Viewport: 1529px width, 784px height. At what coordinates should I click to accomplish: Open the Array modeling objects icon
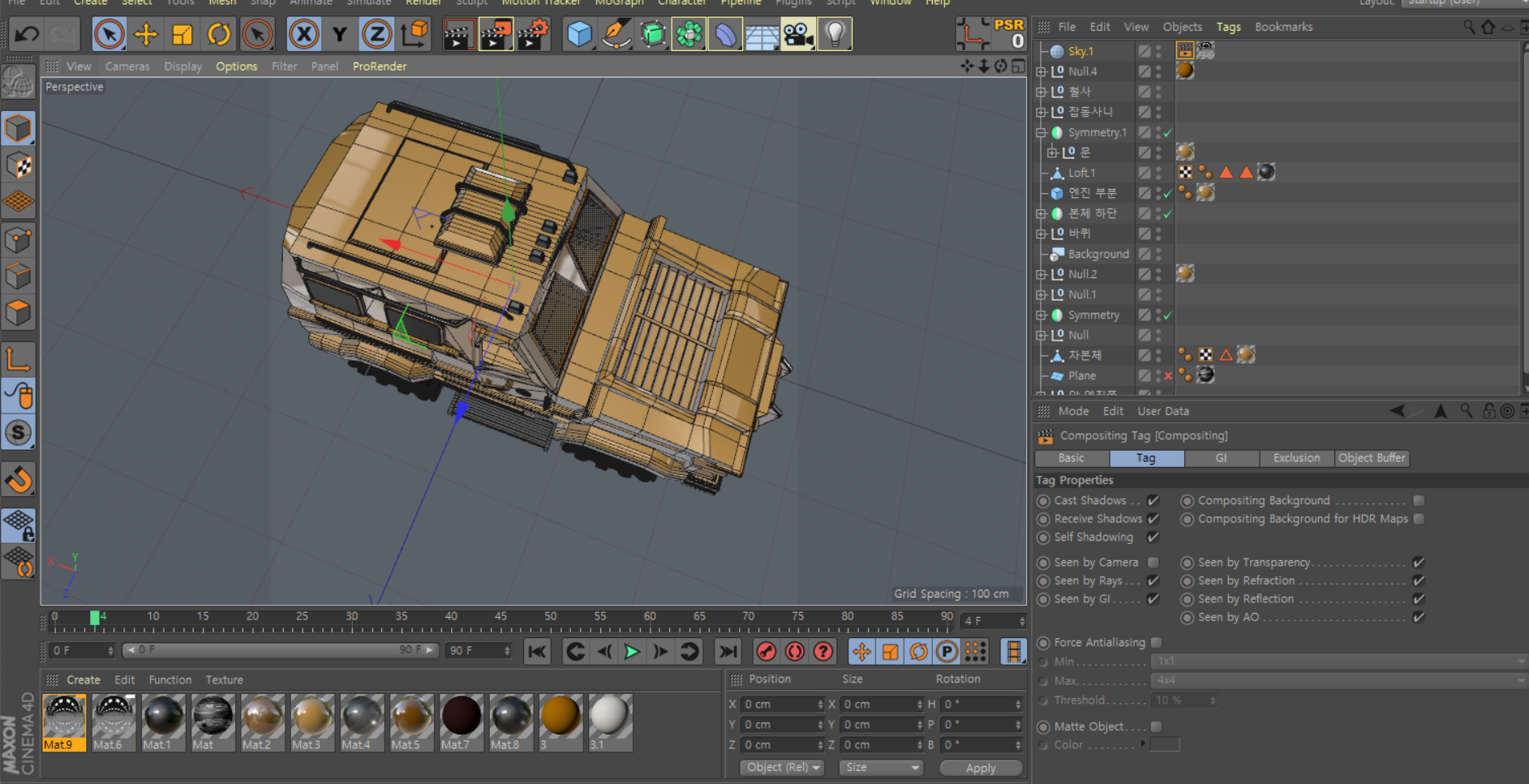click(x=689, y=34)
